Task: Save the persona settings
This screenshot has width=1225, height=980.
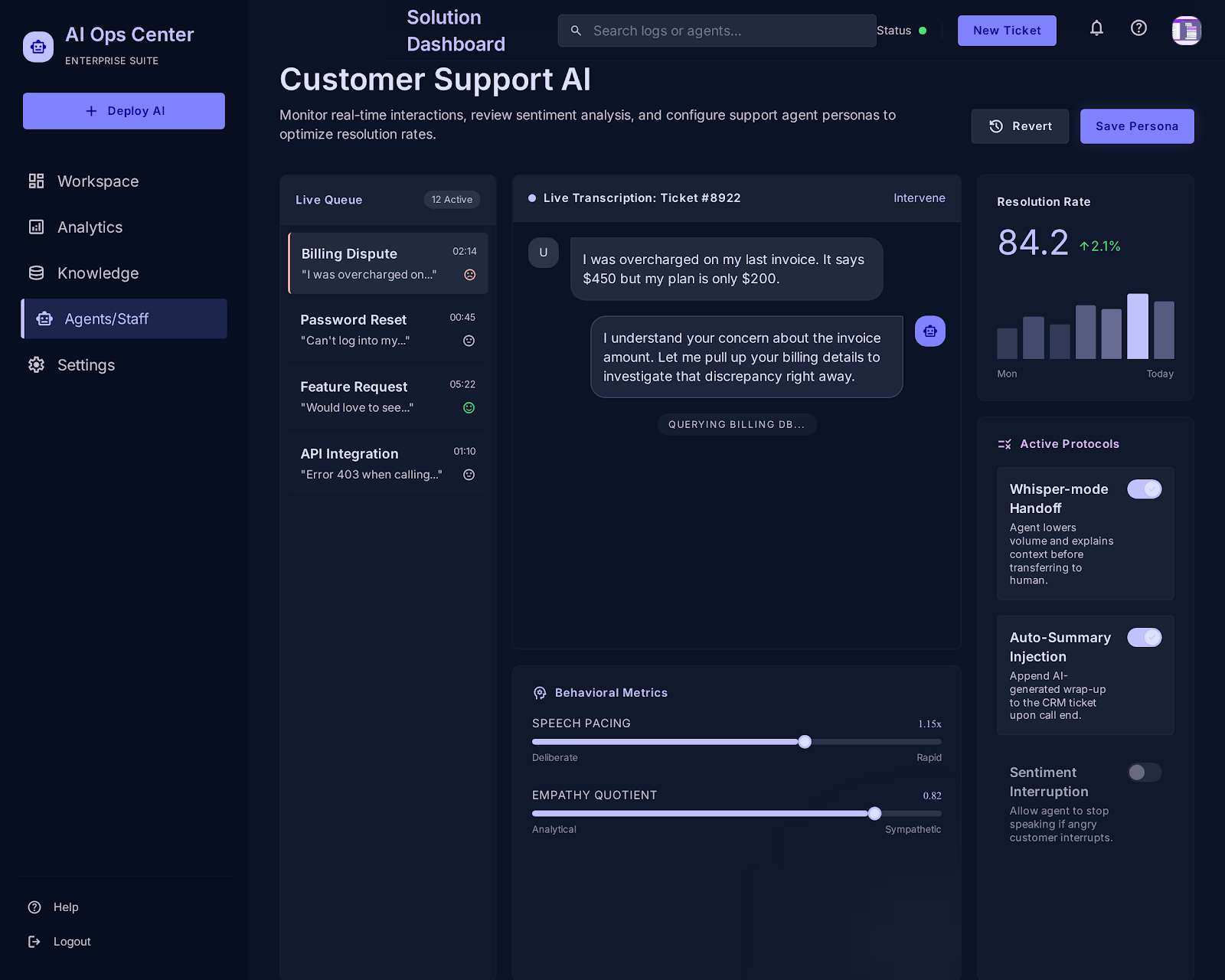Action: pos(1137,126)
